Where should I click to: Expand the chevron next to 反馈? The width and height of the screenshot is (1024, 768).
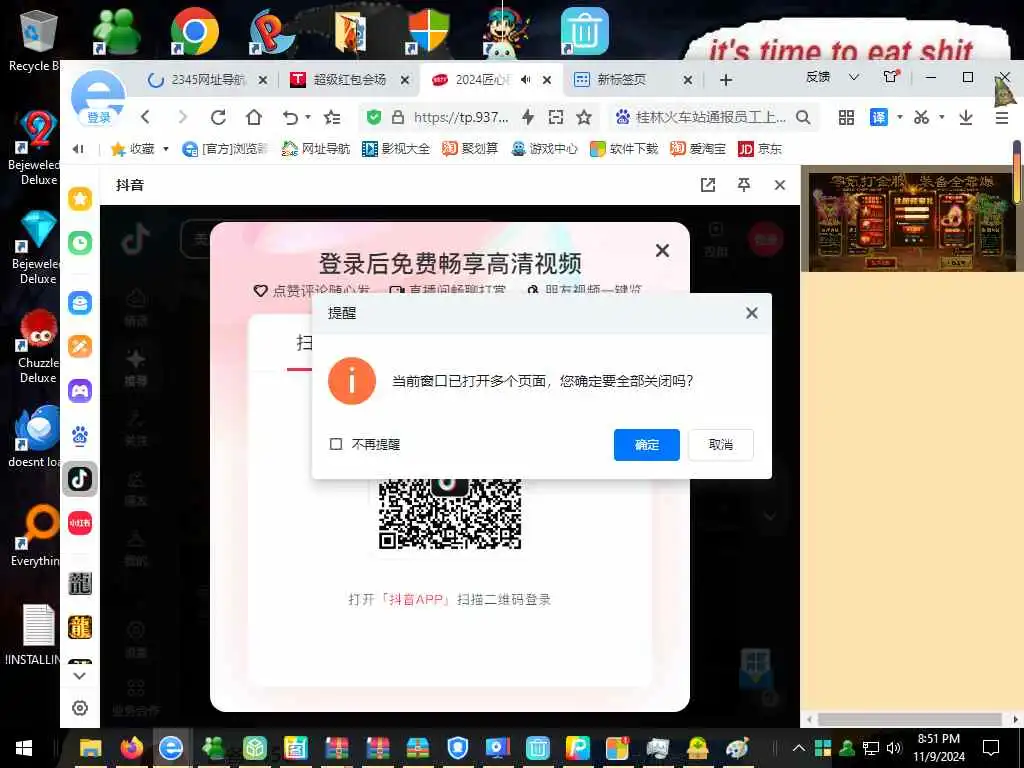pyautogui.click(x=854, y=77)
